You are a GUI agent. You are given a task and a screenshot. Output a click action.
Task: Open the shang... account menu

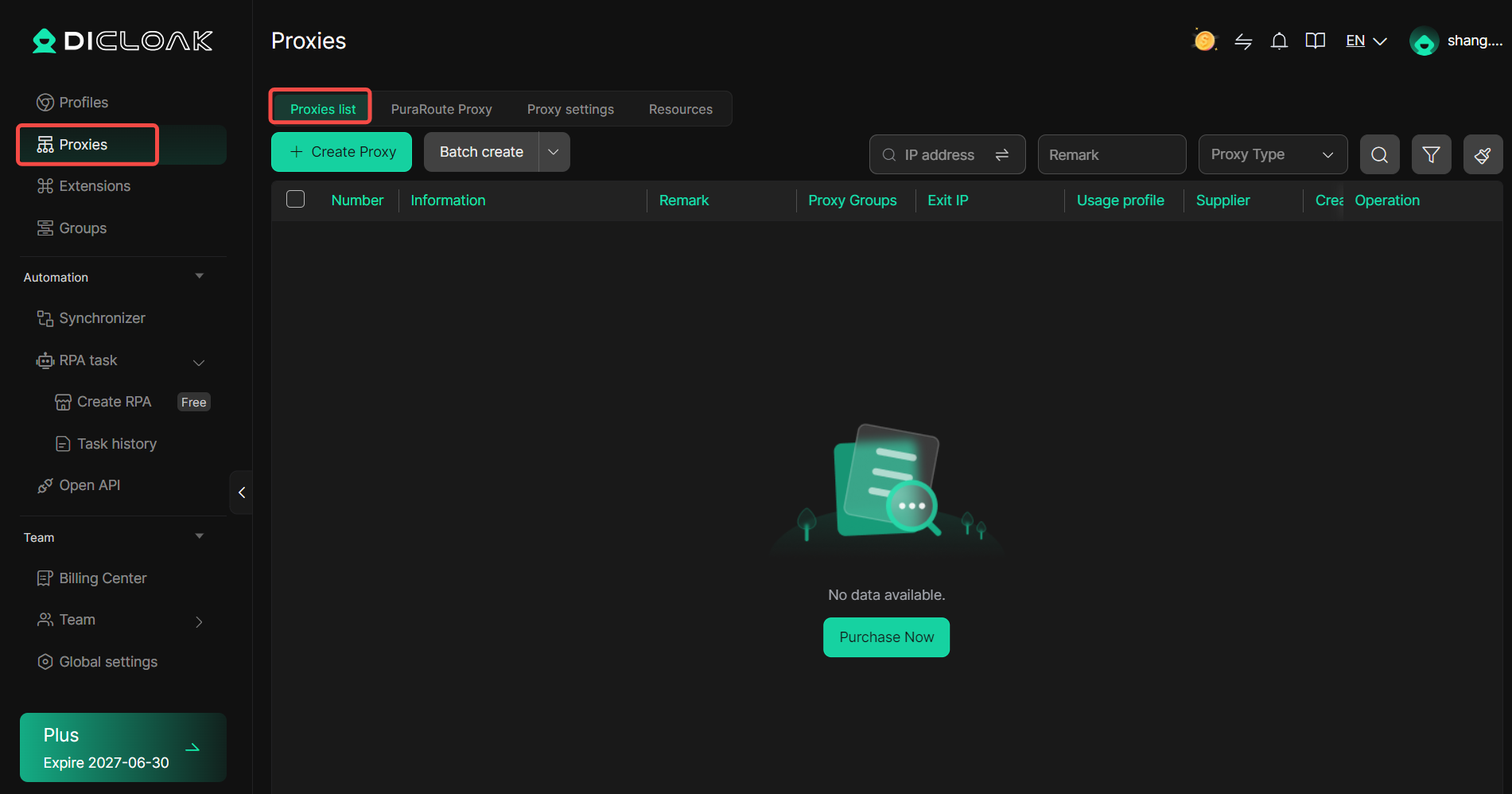click(1474, 41)
